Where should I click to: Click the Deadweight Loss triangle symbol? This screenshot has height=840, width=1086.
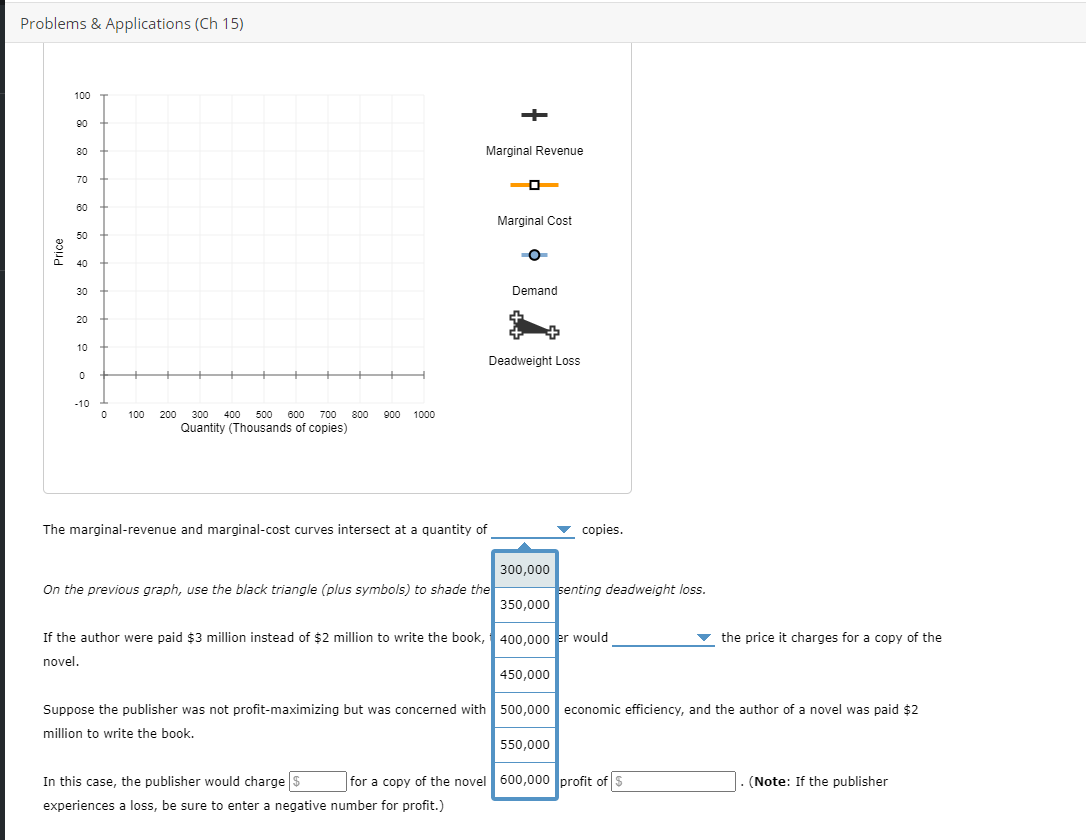(x=534, y=325)
